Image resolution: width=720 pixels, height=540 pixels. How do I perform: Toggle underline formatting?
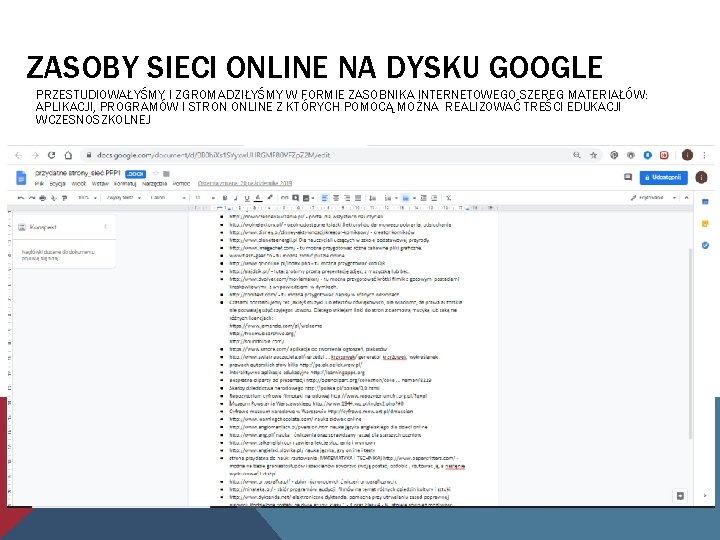tap(247, 198)
